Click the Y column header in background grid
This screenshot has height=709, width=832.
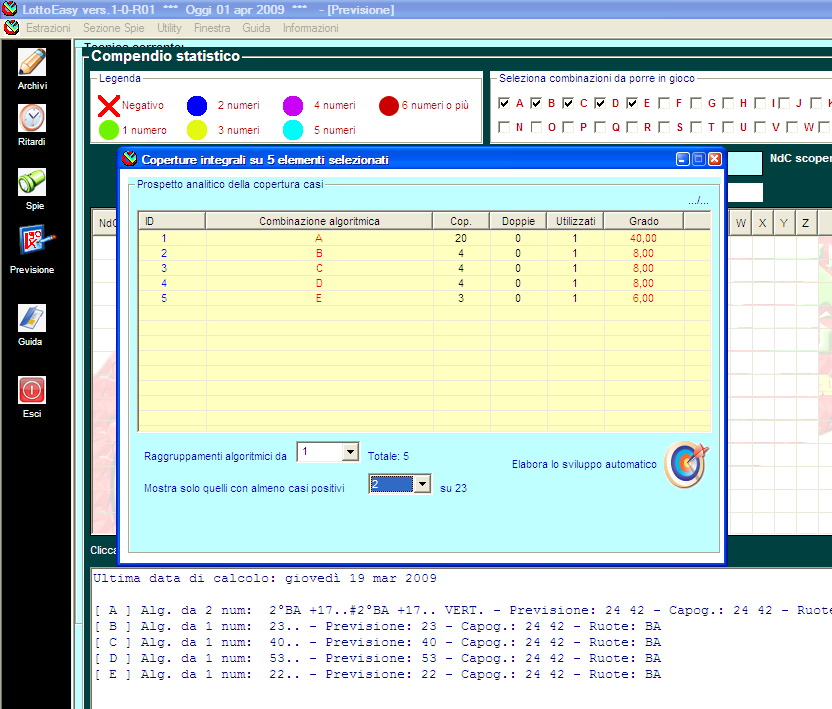pos(784,223)
